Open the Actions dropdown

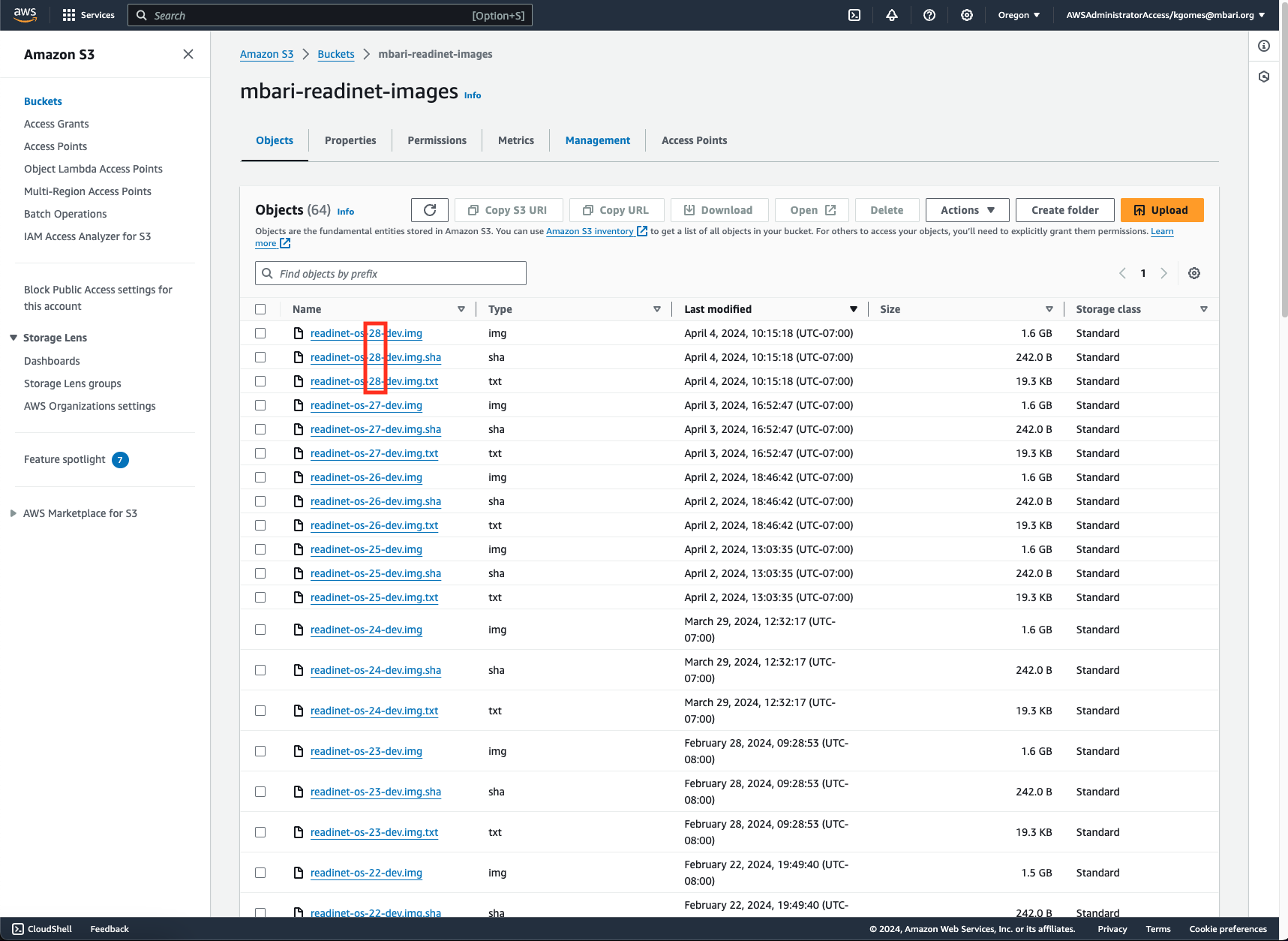tap(968, 210)
